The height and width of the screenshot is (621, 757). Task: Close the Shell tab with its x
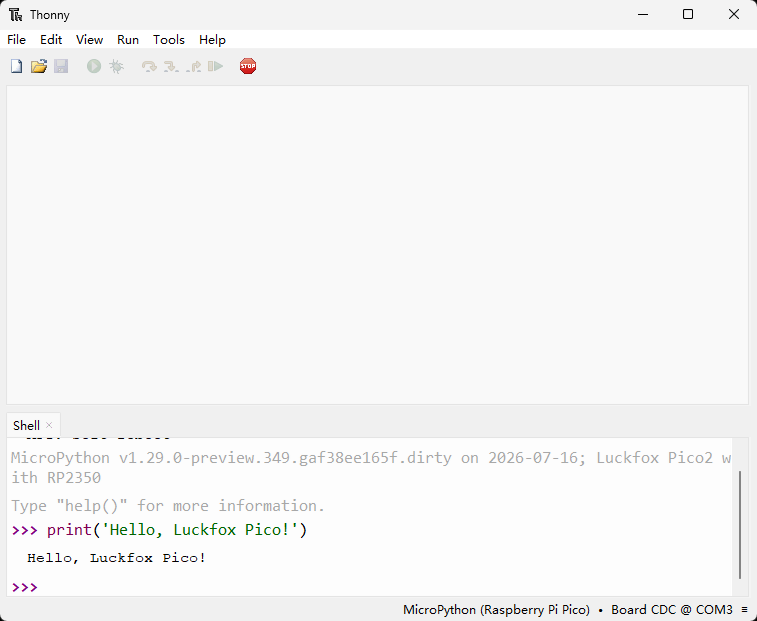pos(49,425)
